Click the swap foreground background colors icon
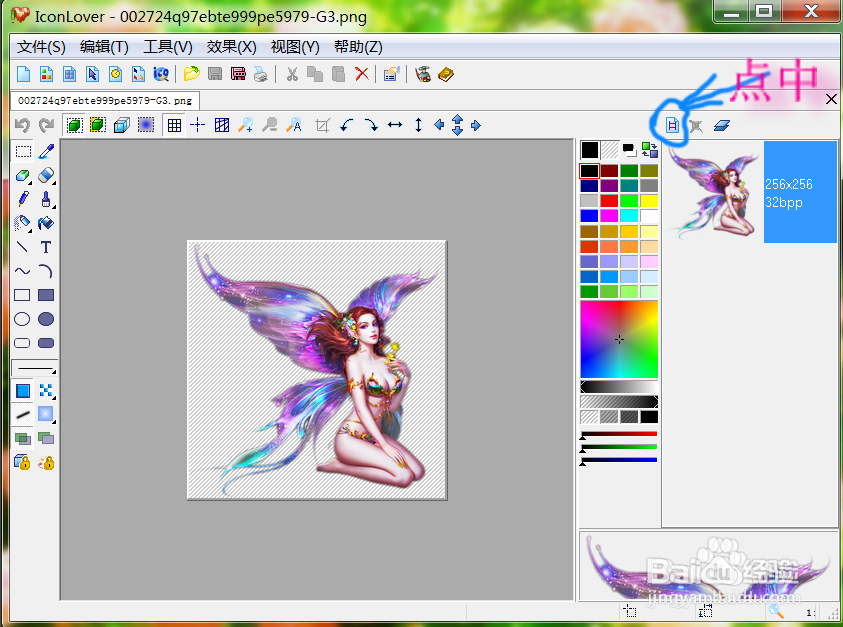This screenshot has width=843, height=627. point(649,149)
